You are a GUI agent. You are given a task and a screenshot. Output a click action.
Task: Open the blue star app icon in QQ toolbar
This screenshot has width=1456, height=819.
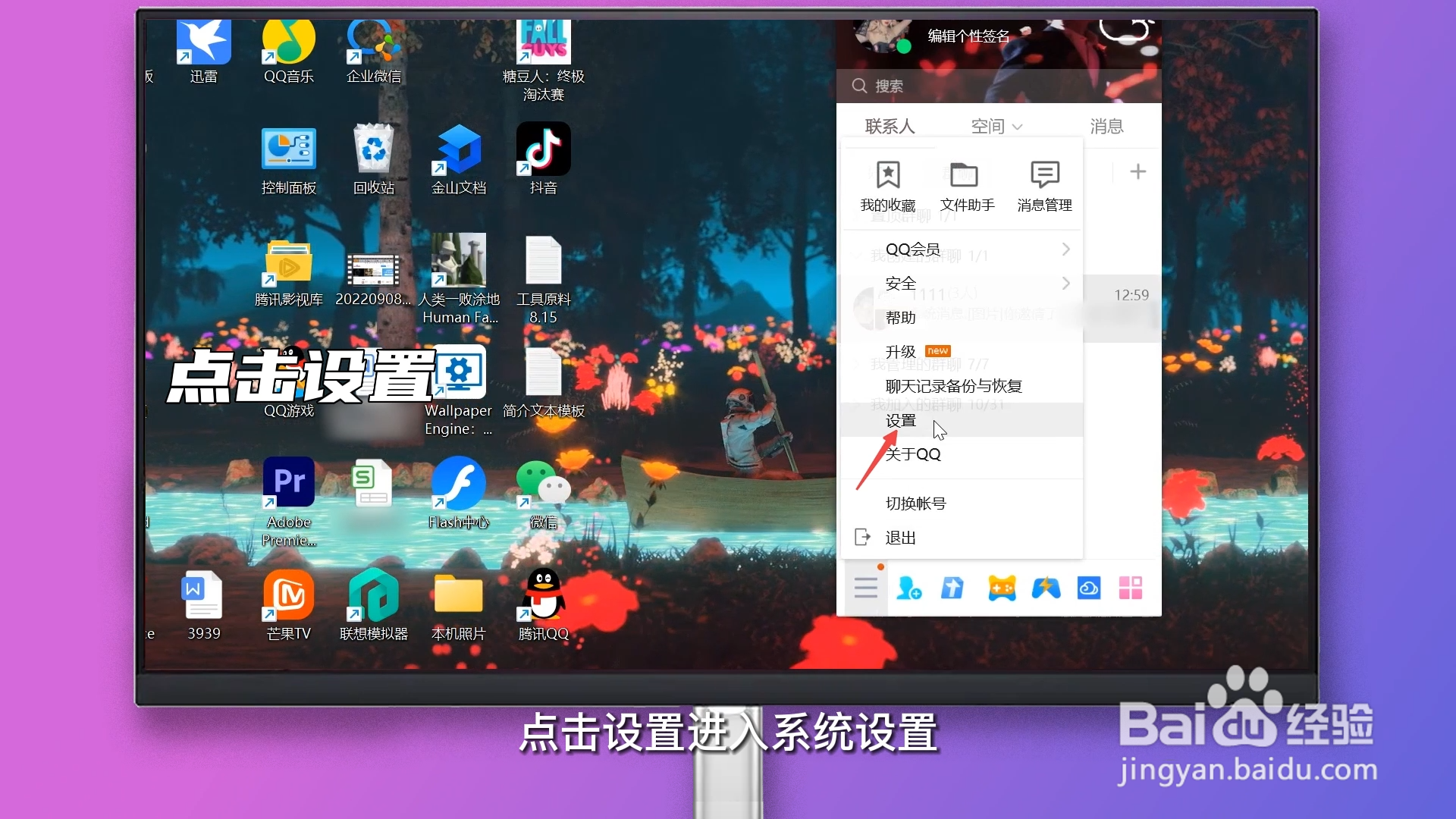[x=1046, y=588]
